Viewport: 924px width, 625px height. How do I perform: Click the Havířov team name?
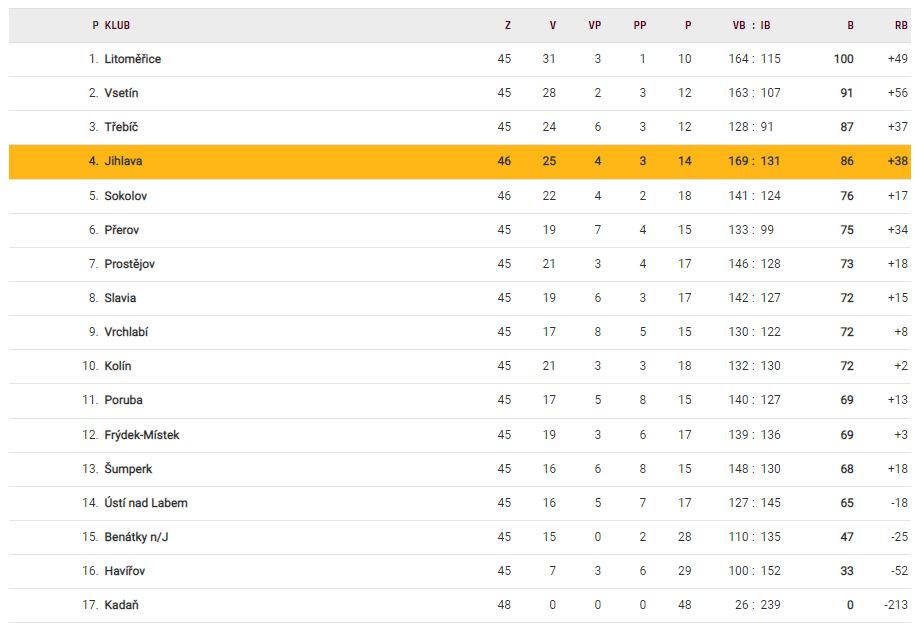click(125, 571)
